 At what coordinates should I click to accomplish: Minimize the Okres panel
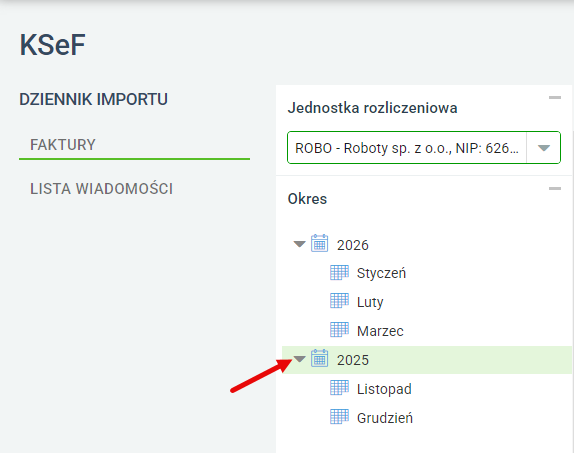(555, 189)
